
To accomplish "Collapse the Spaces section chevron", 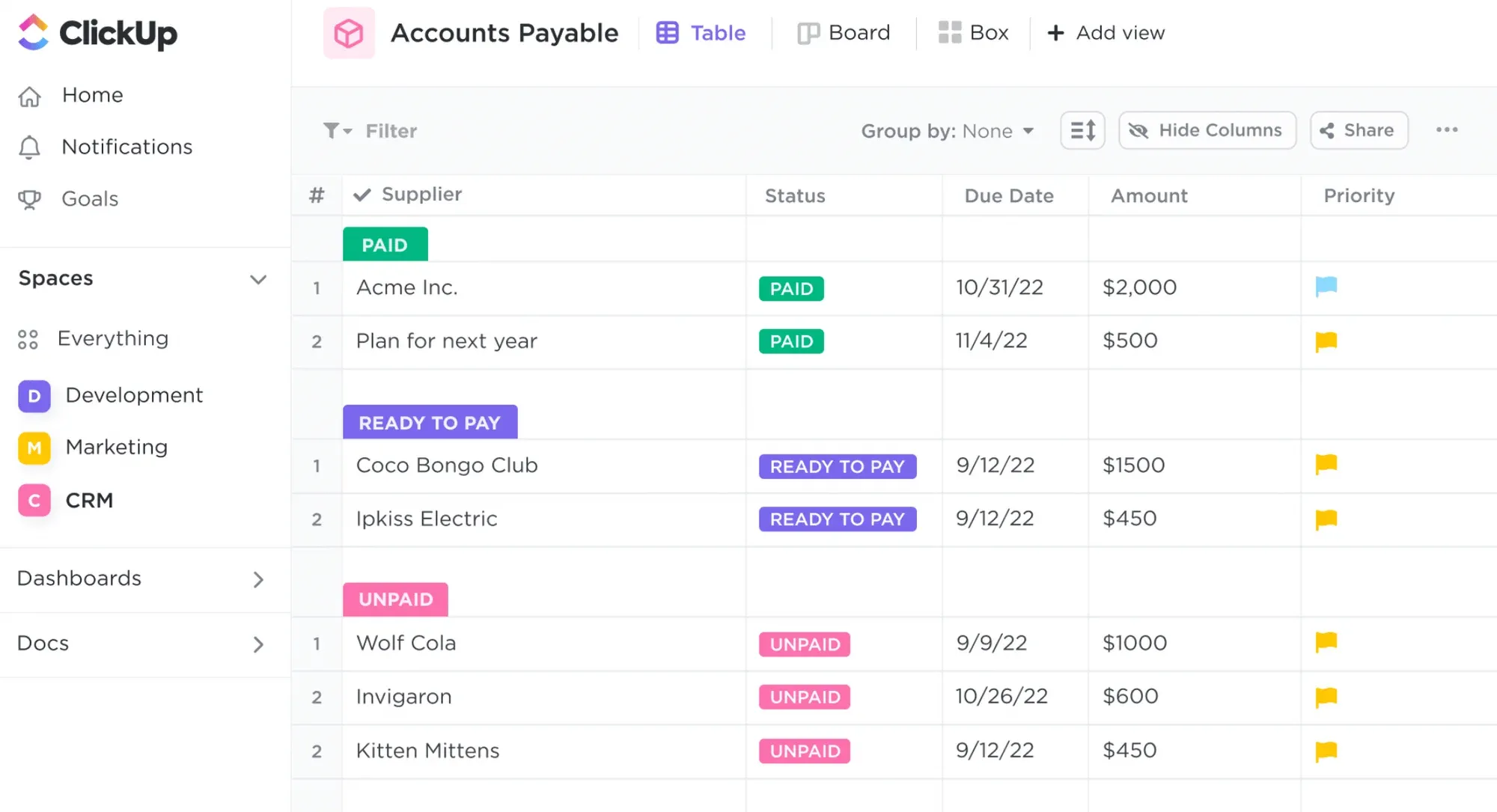I will 258,279.
